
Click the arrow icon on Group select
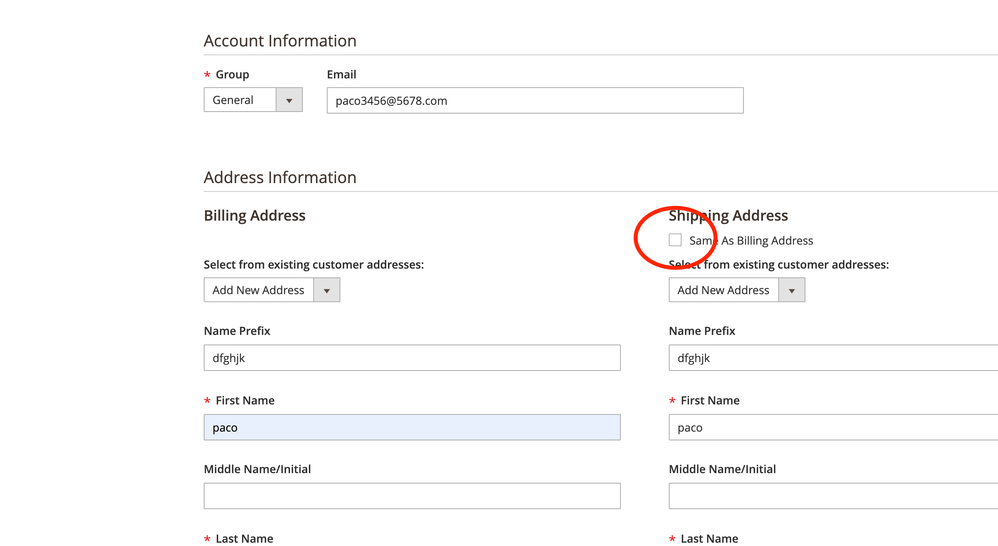click(289, 100)
